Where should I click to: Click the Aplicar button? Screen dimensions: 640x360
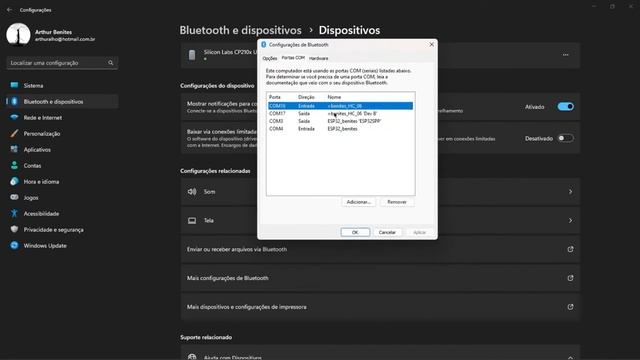pos(419,232)
